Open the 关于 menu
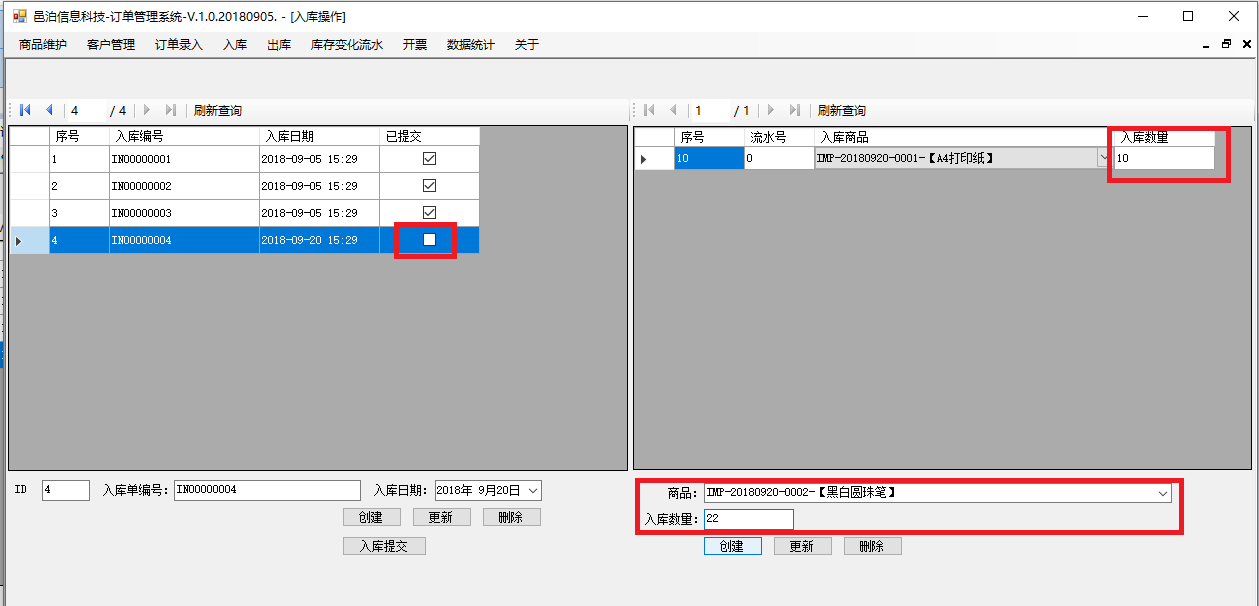This screenshot has height=606, width=1259. pyautogui.click(x=527, y=44)
